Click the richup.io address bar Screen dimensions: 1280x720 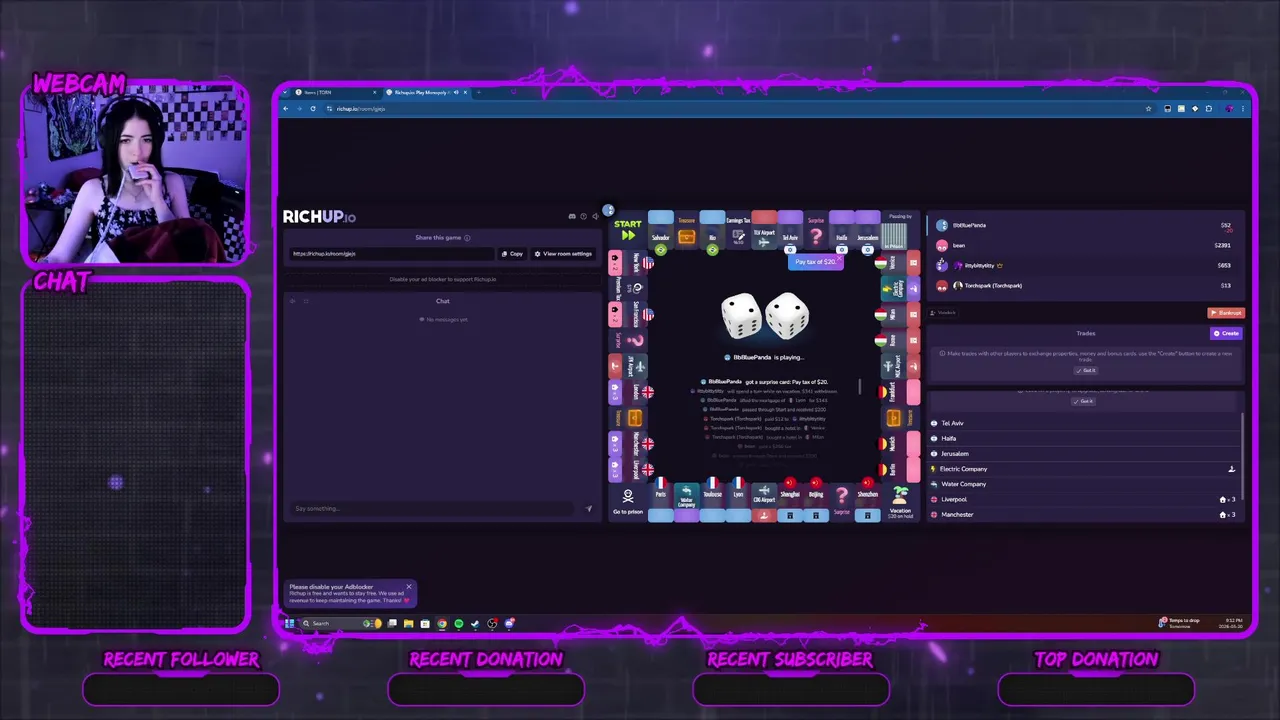point(733,108)
